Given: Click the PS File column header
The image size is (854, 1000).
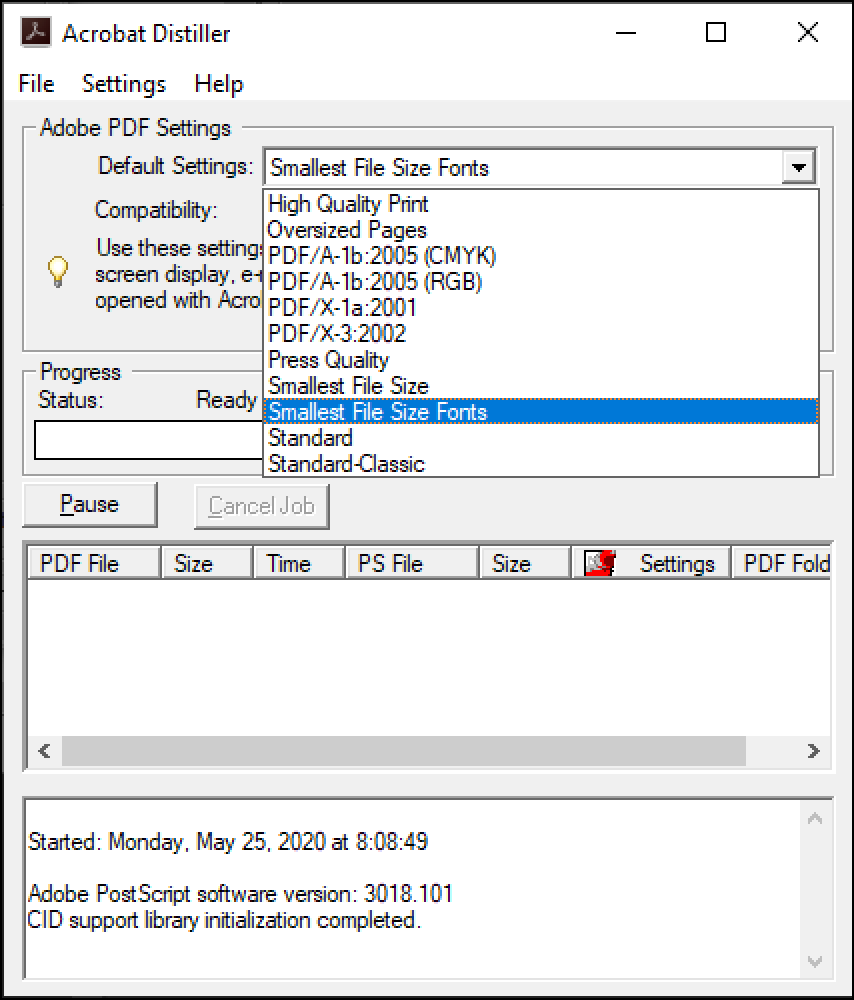Looking at the screenshot, I should (x=412, y=563).
